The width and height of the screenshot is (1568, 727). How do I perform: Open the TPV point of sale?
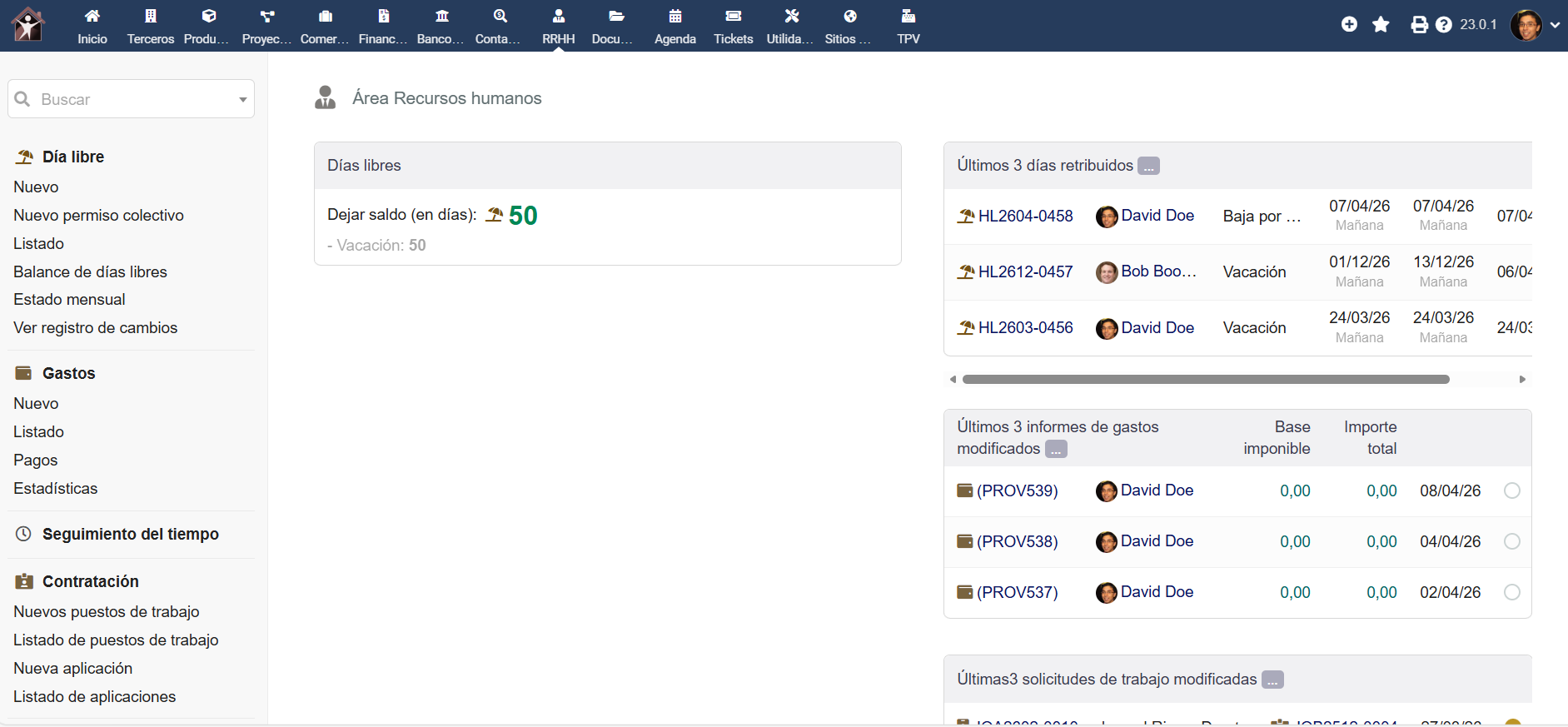tap(908, 26)
